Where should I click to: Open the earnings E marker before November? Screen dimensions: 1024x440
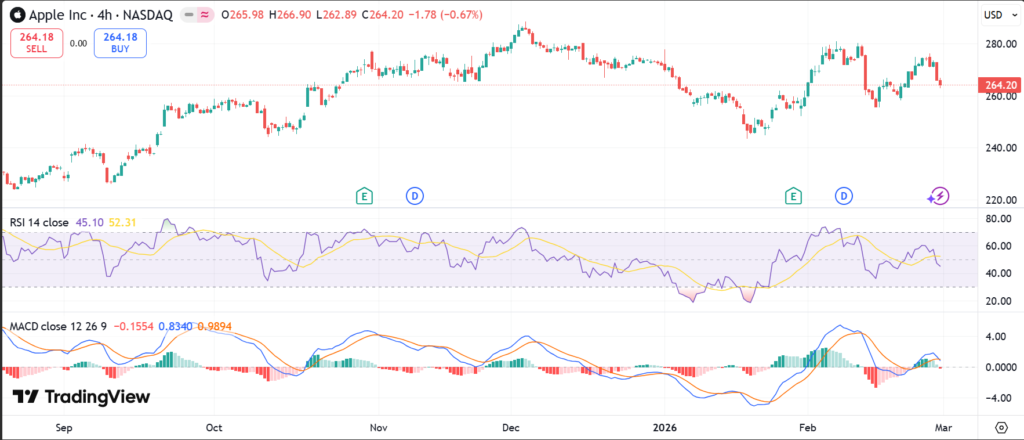tap(364, 195)
